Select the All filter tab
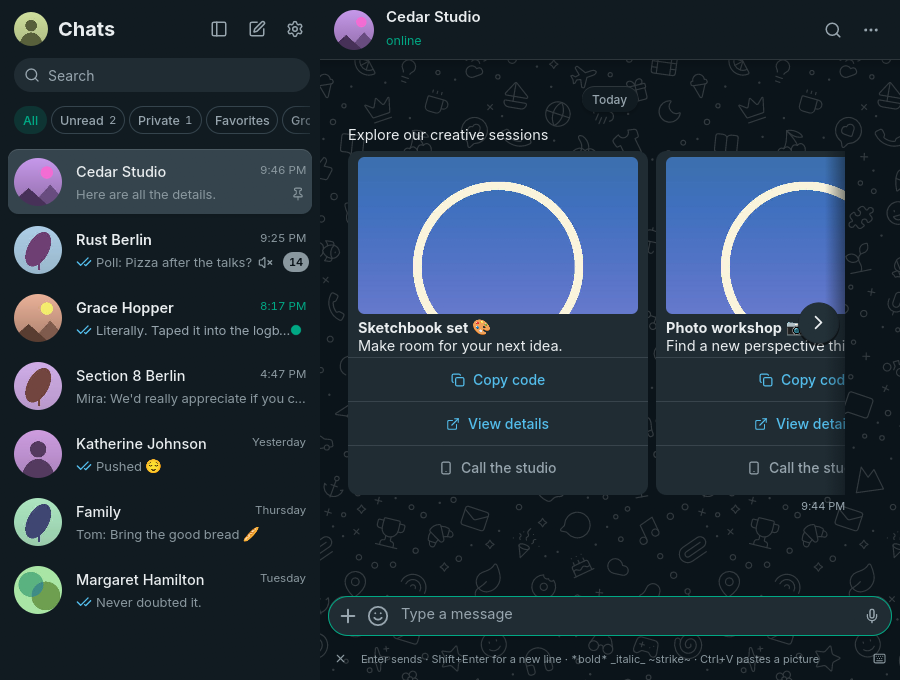 (30, 121)
